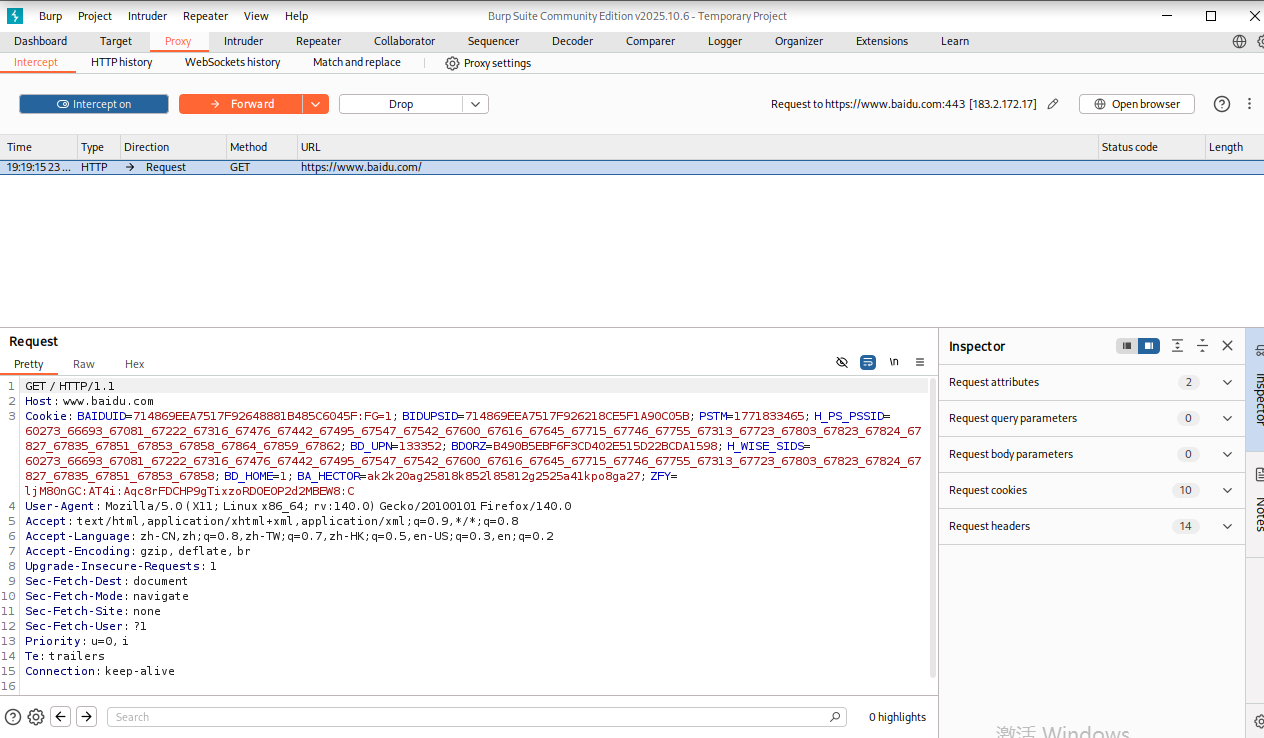Open the Match and replace sub-tab
Screen dimensions: 1264x738
pyautogui.click(x=356, y=62)
